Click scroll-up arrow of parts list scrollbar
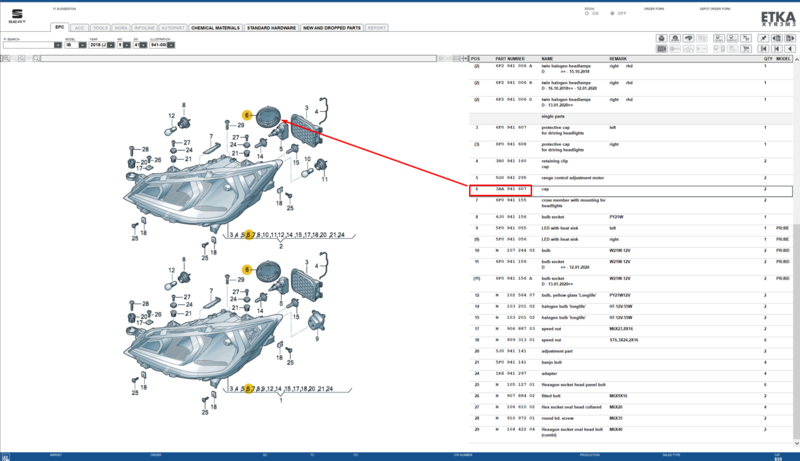 pyautogui.click(x=796, y=59)
